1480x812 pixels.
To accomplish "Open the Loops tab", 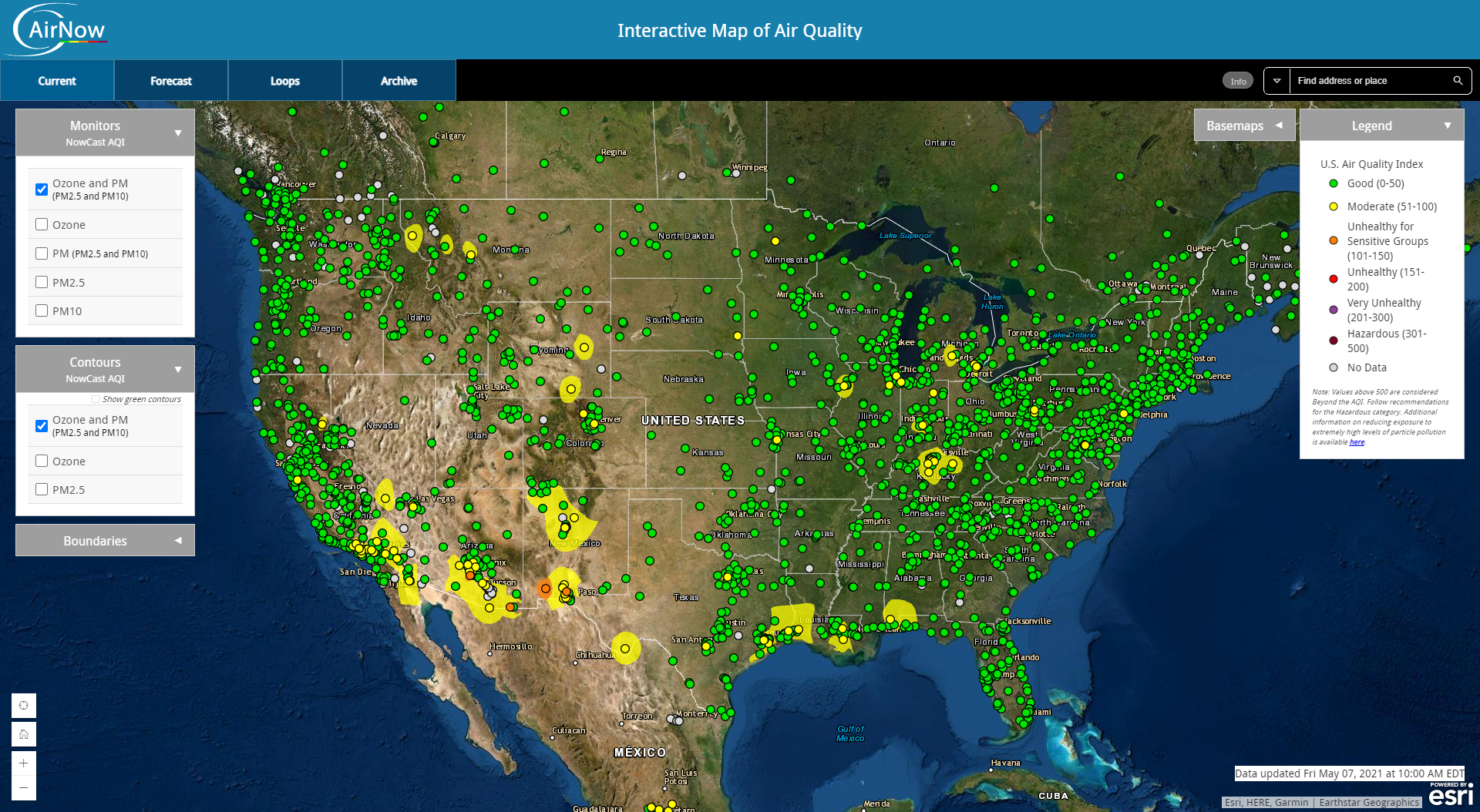I will pyautogui.click(x=285, y=81).
